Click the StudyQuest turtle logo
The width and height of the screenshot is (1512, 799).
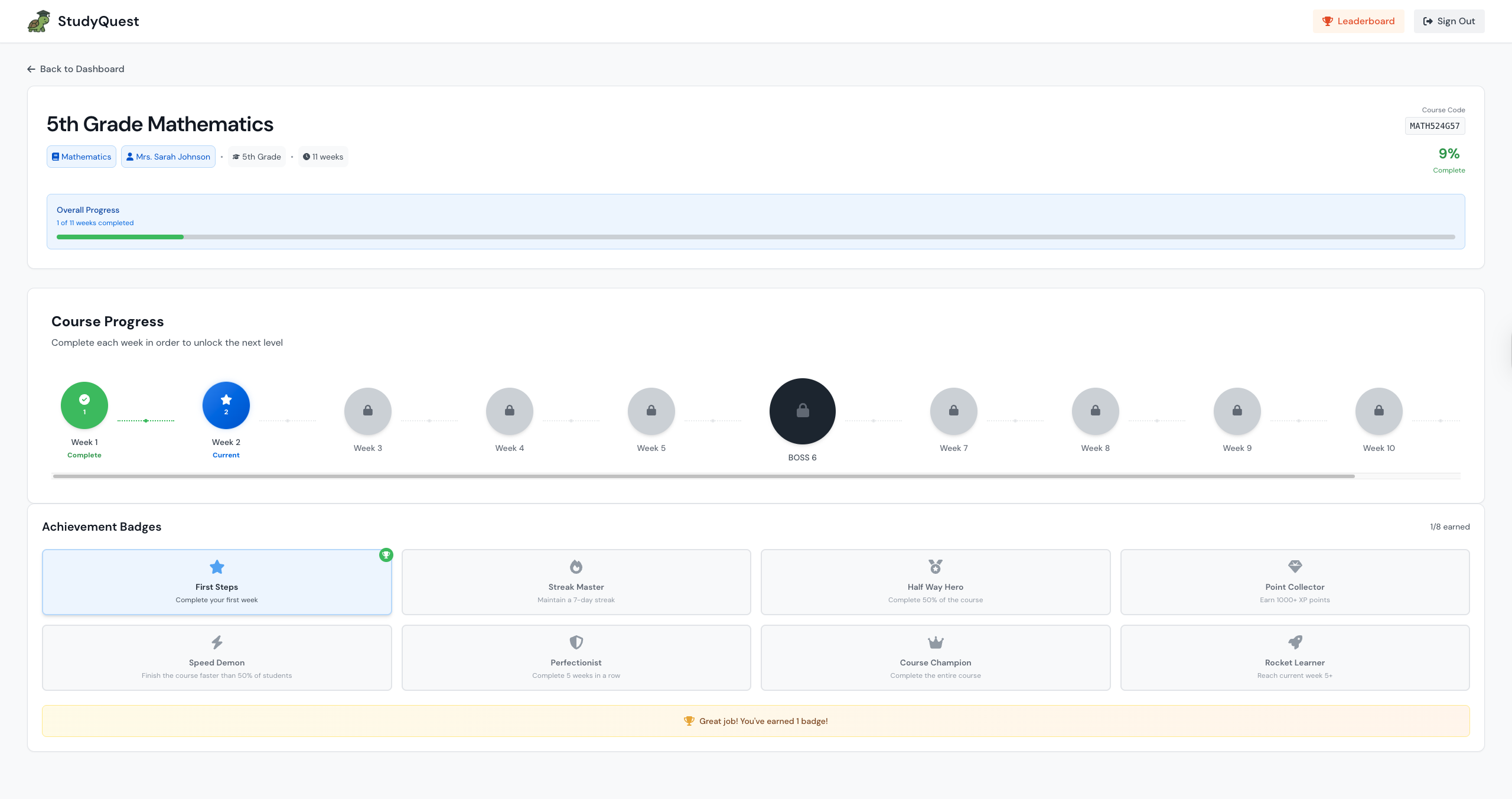[39, 21]
